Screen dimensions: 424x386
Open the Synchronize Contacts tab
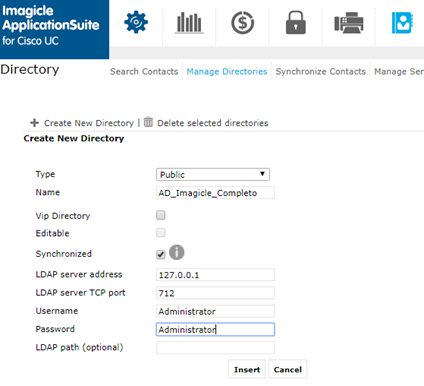321,71
